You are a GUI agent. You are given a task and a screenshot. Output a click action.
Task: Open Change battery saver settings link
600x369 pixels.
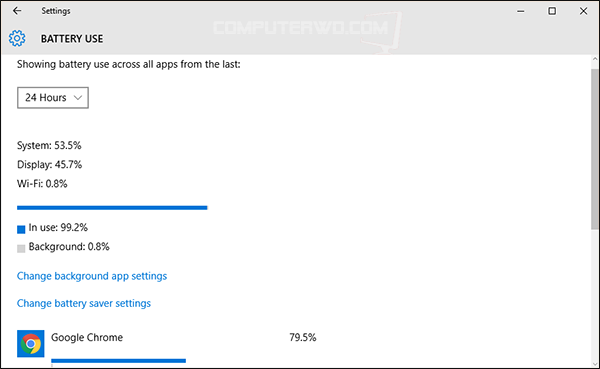[x=84, y=303]
